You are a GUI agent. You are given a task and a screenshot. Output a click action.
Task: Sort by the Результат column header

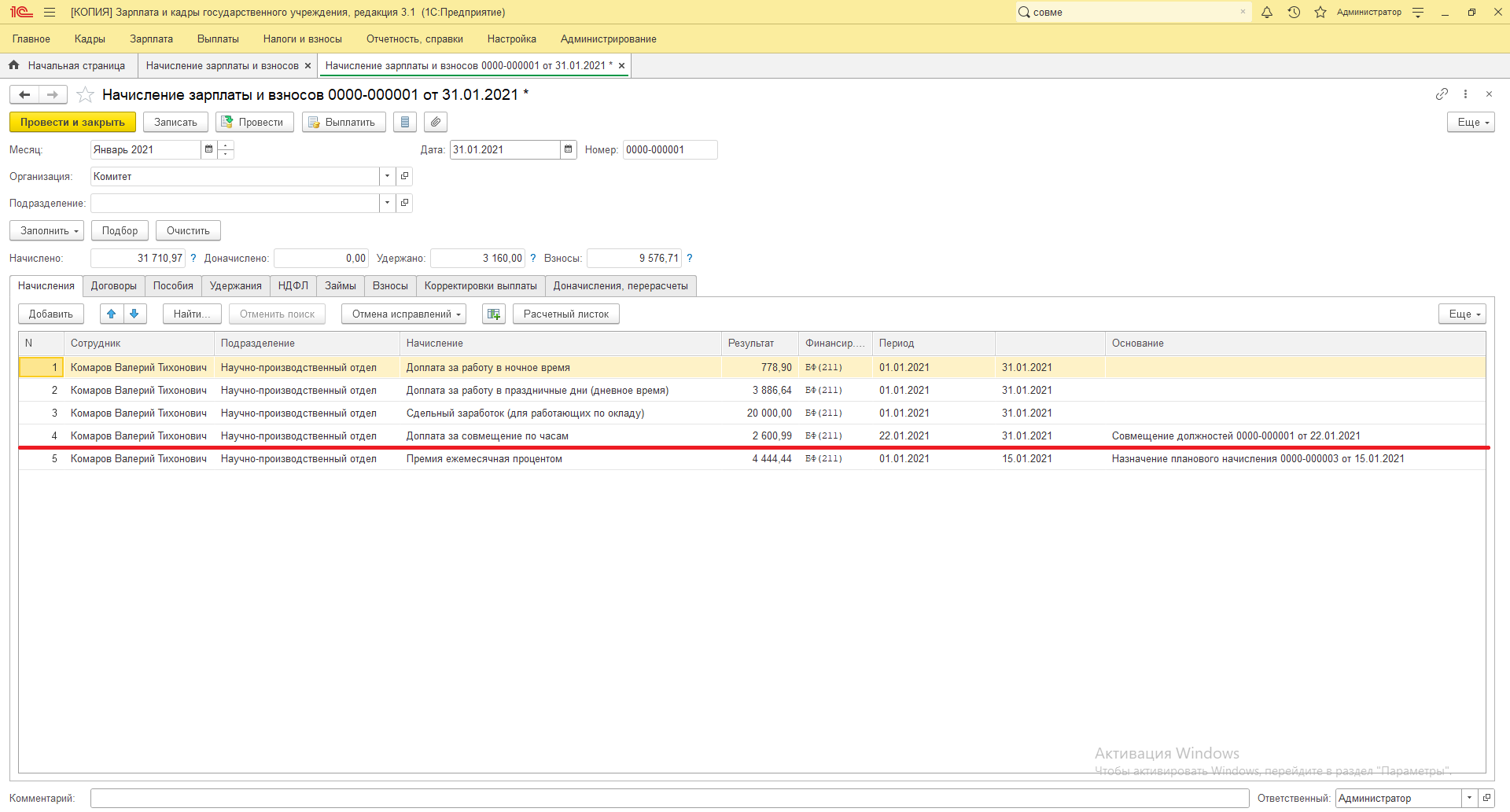tap(761, 344)
